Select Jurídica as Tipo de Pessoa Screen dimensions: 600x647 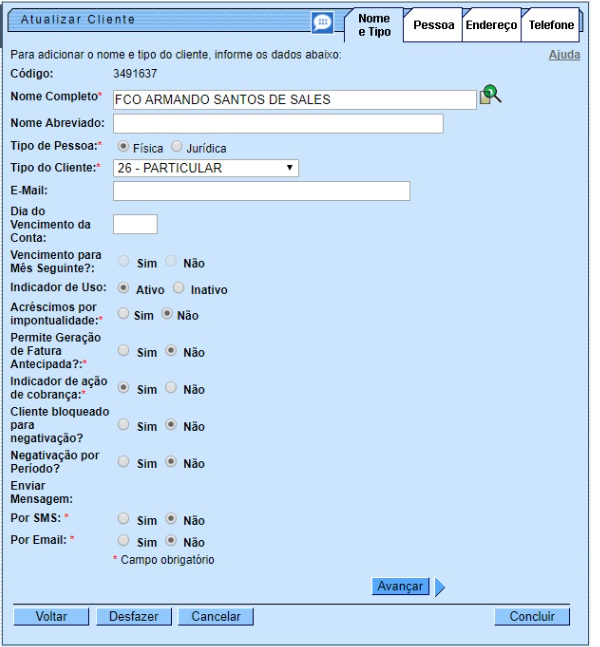[x=177, y=146]
